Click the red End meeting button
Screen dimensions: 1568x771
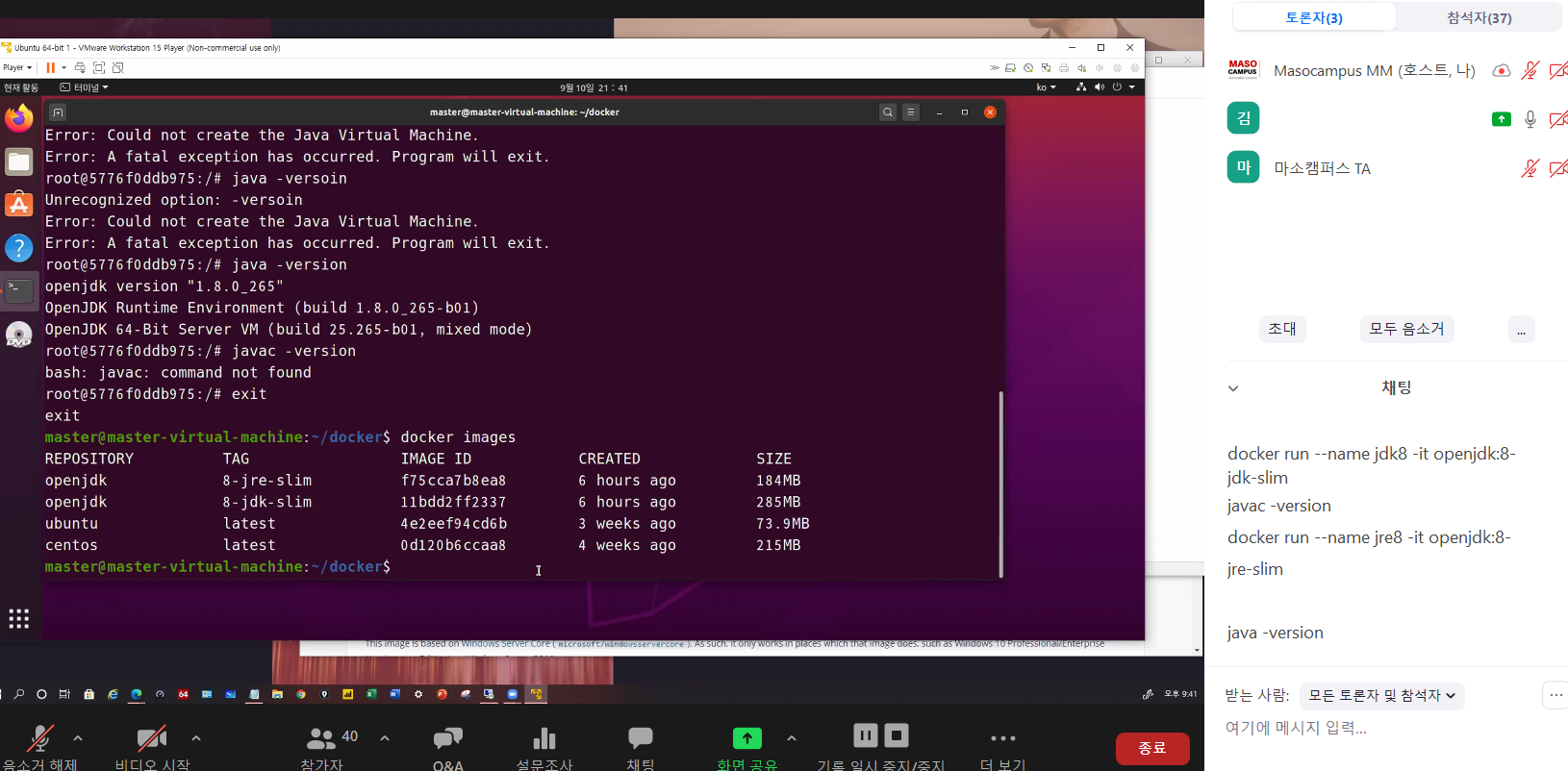click(1151, 748)
